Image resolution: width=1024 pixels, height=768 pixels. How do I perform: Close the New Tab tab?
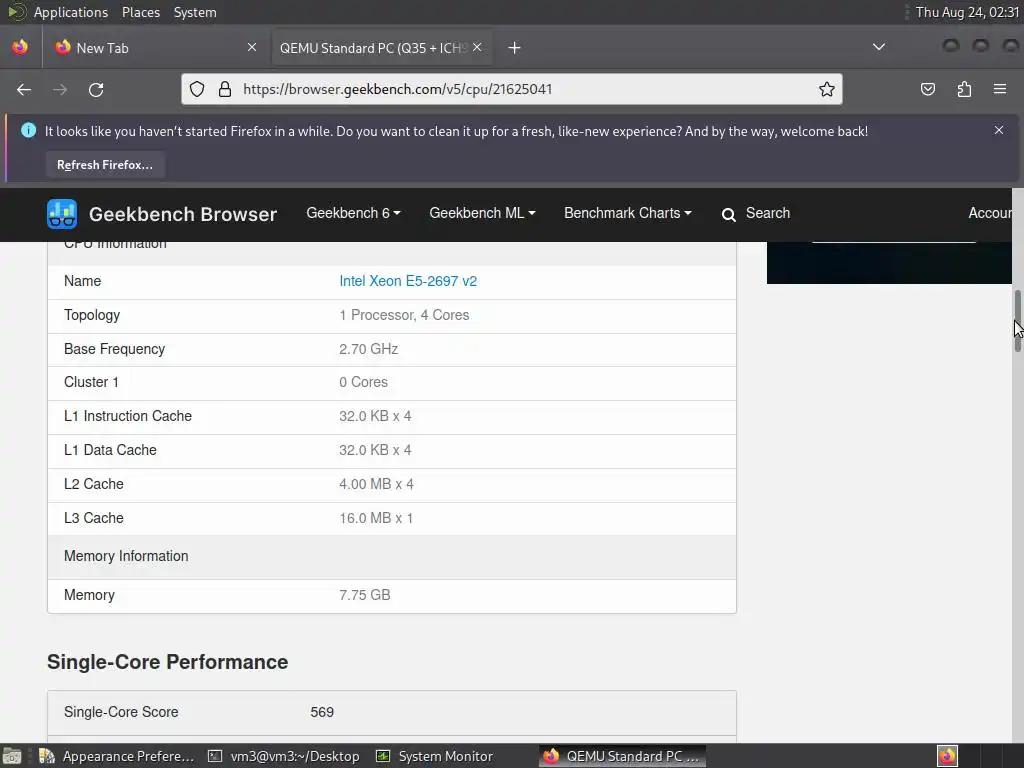point(252,47)
